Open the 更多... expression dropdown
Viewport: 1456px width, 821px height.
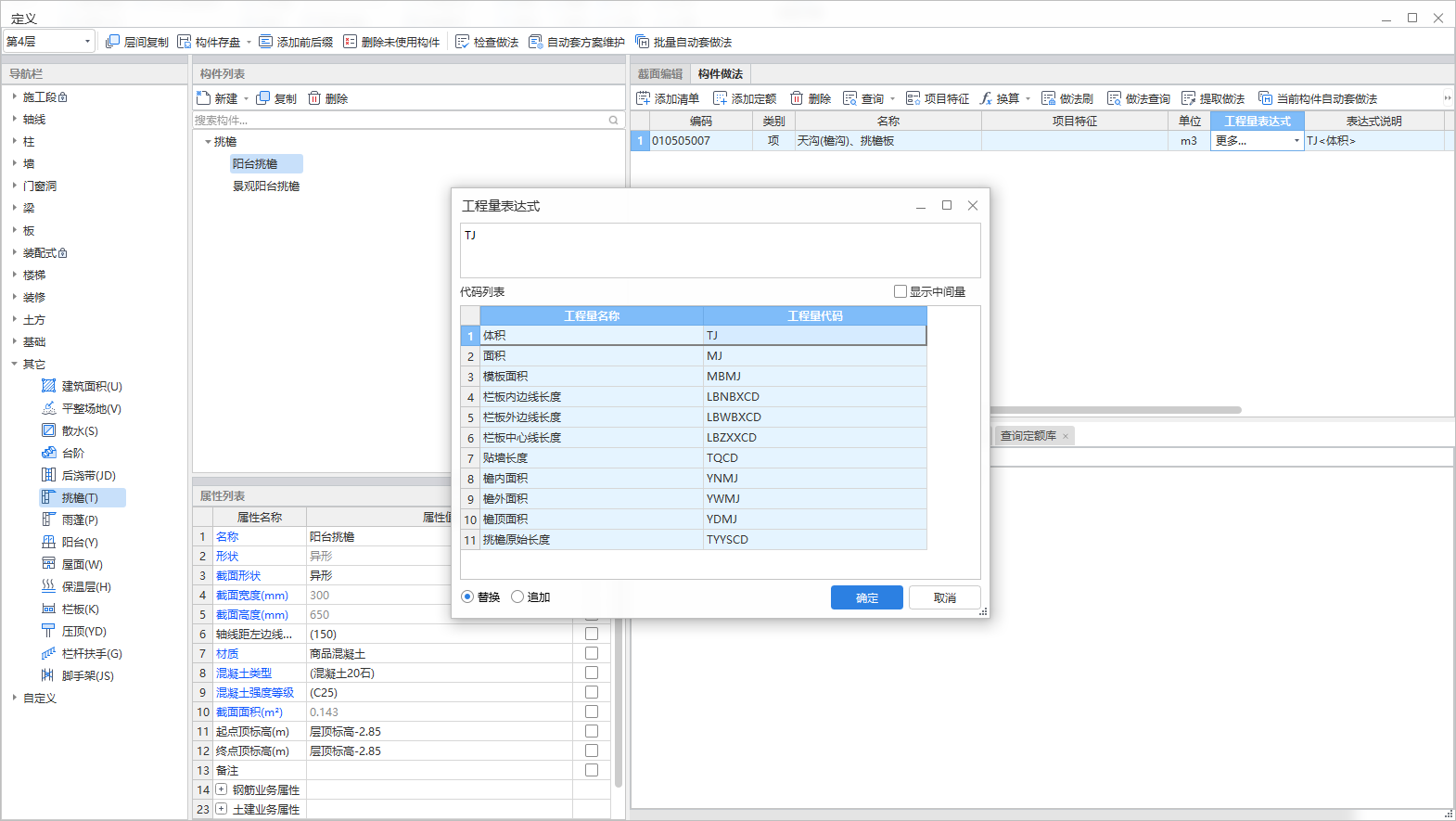tap(1296, 141)
